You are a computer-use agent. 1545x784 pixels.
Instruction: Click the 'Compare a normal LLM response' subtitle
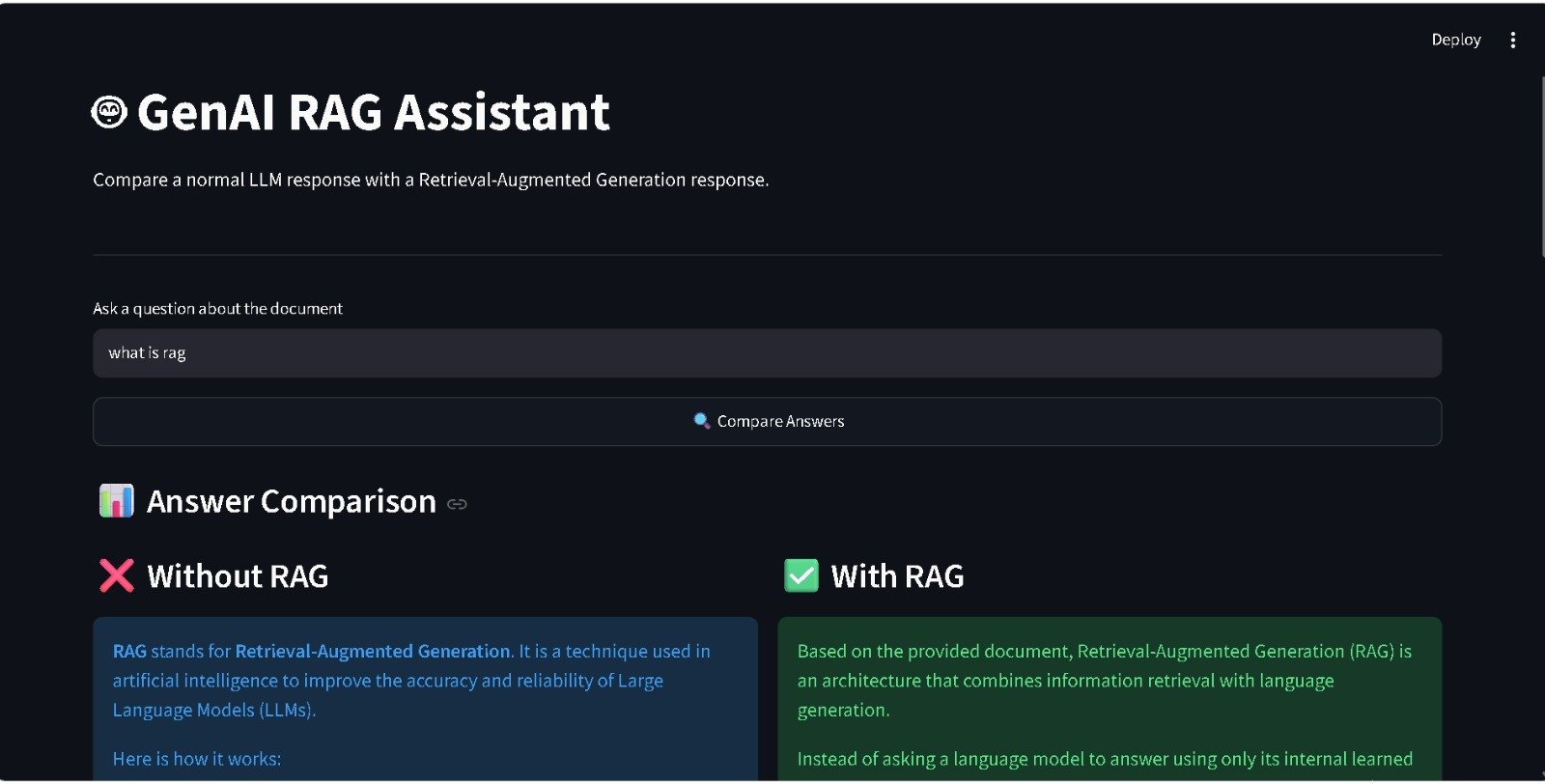pyautogui.click(x=431, y=180)
